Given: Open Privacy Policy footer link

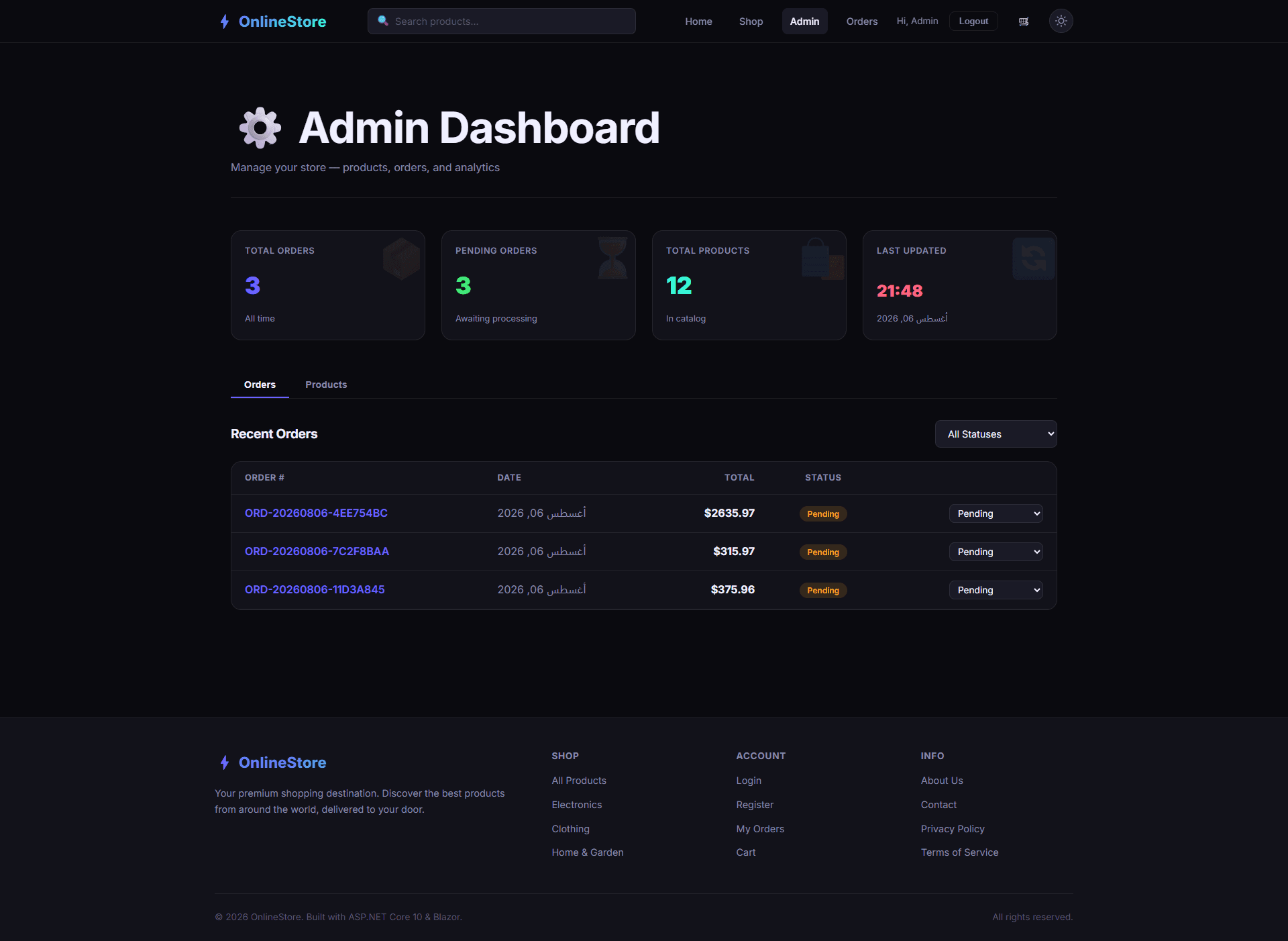Looking at the screenshot, I should click(953, 829).
